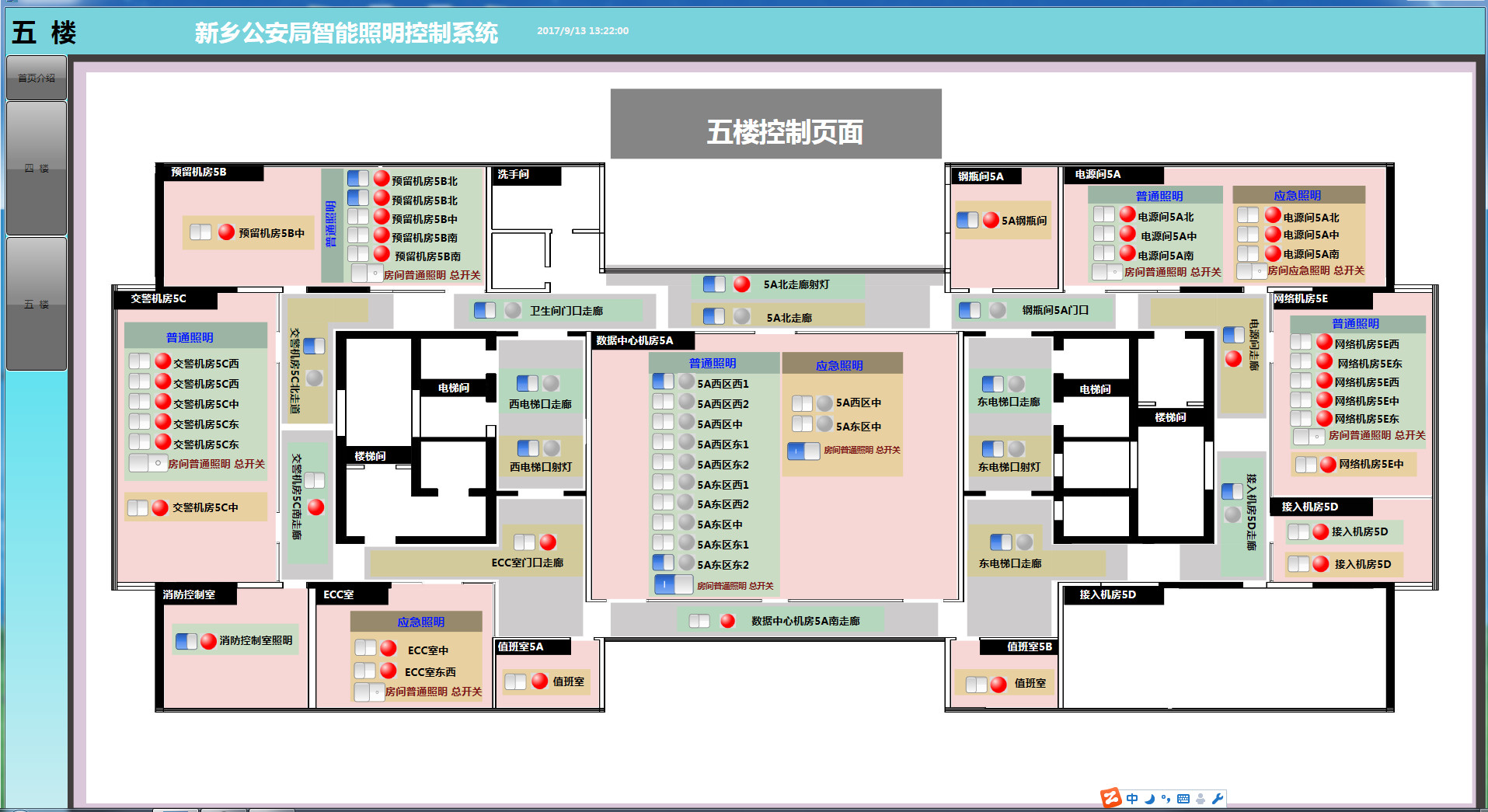Viewport: 1488px width, 812px height.
Task: Open the 首页介绍 sidebar page
Action: pos(37,78)
